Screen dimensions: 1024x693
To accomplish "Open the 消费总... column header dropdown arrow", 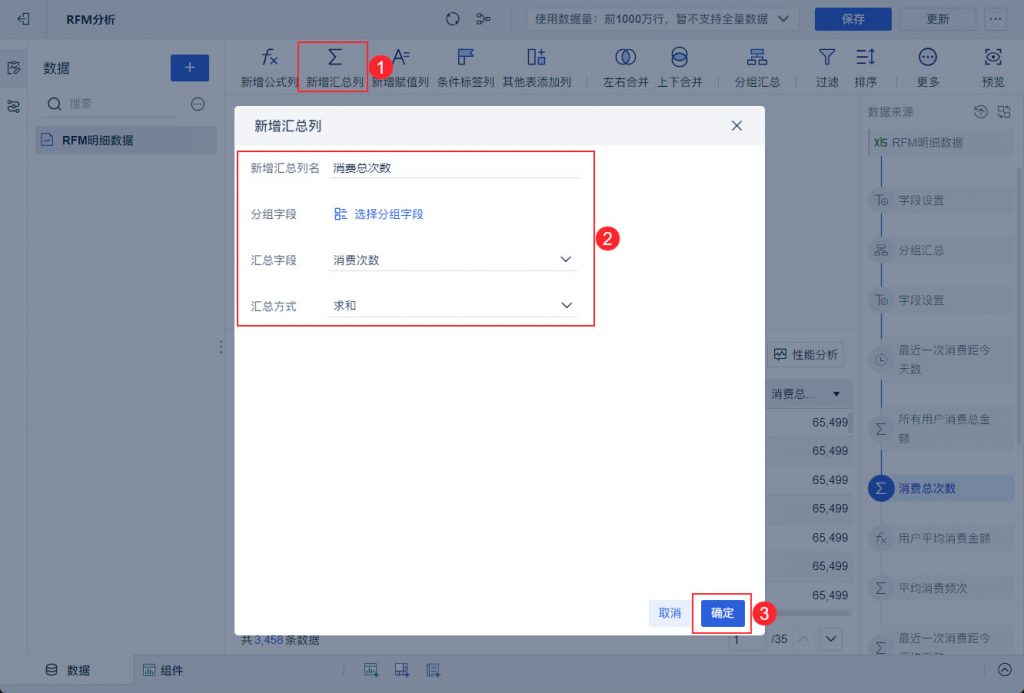I will (836, 394).
